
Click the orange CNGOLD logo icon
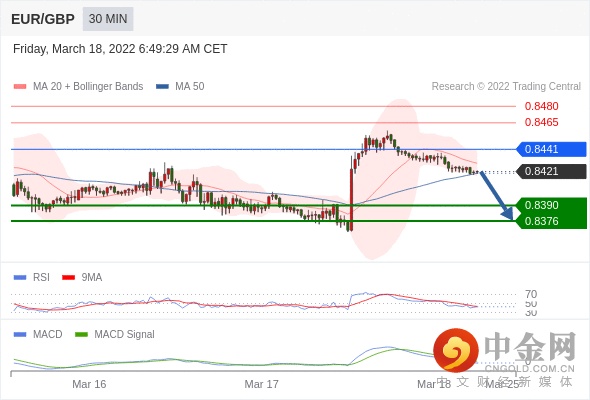point(456,350)
